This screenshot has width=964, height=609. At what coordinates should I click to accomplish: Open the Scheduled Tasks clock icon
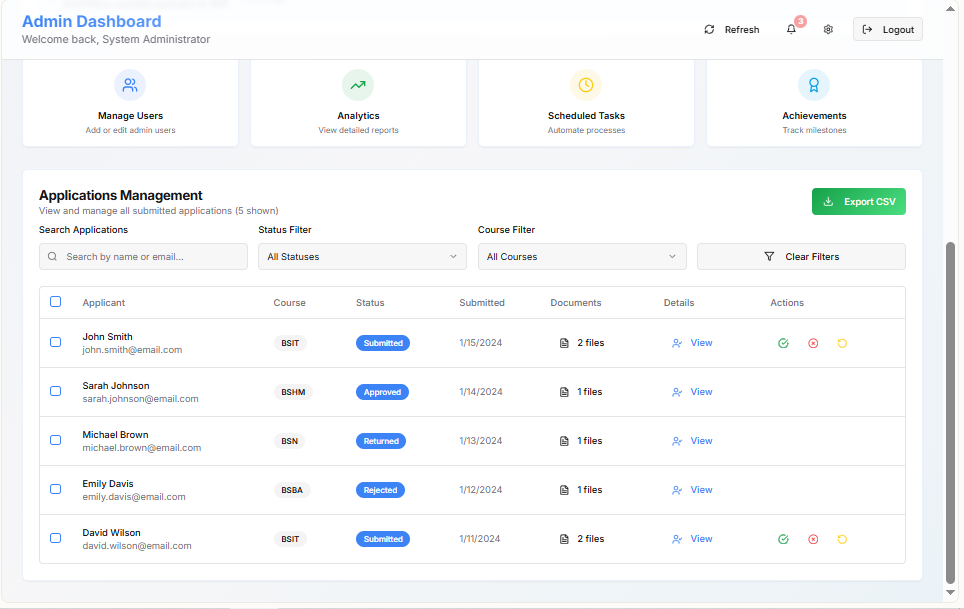(x=586, y=85)
